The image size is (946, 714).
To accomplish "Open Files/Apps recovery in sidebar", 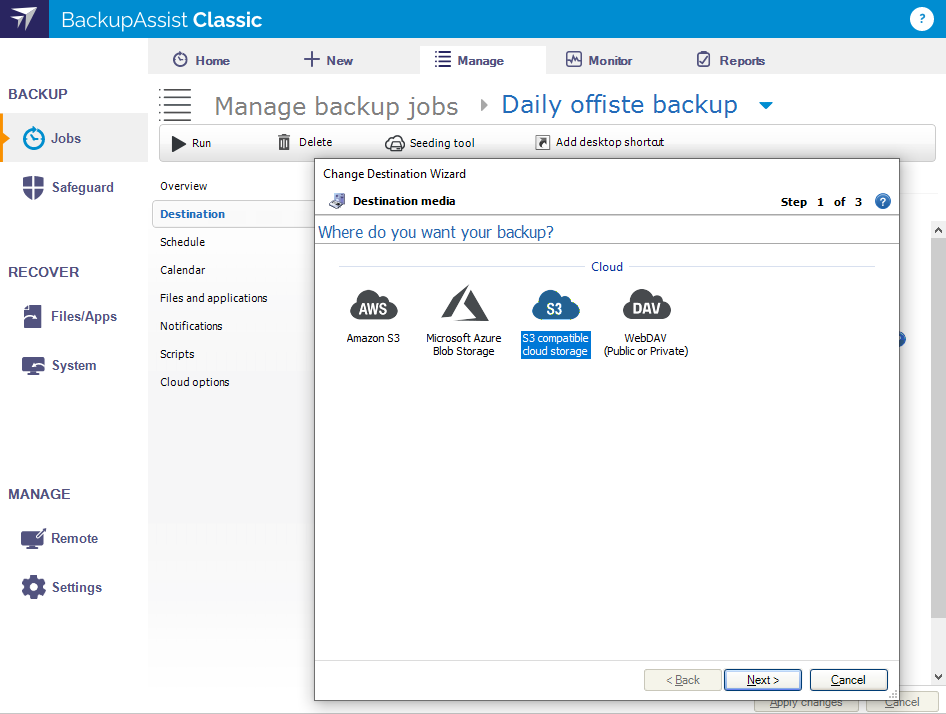I will 70,316.
